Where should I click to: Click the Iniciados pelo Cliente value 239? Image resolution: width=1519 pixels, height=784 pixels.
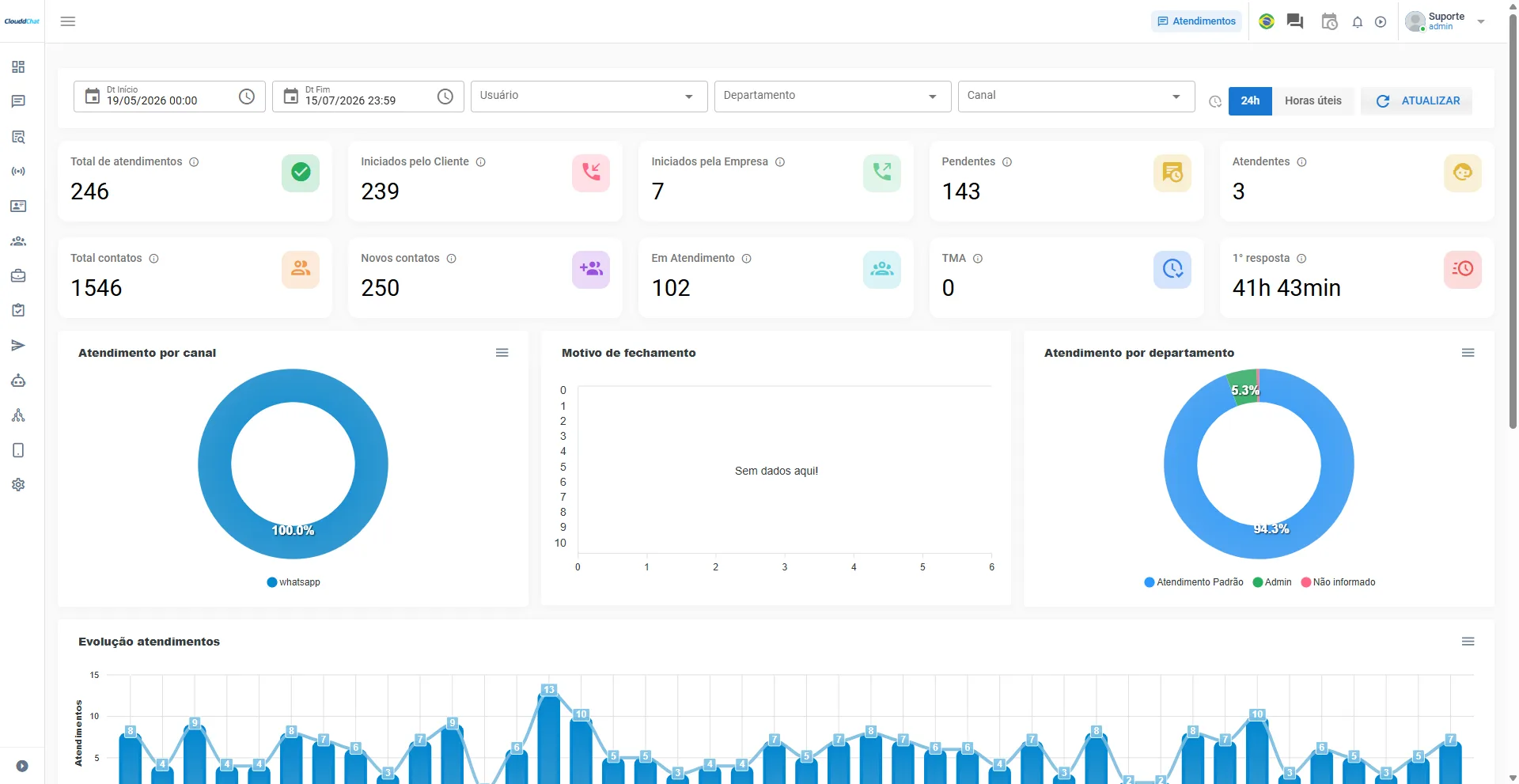coord(380,191)
